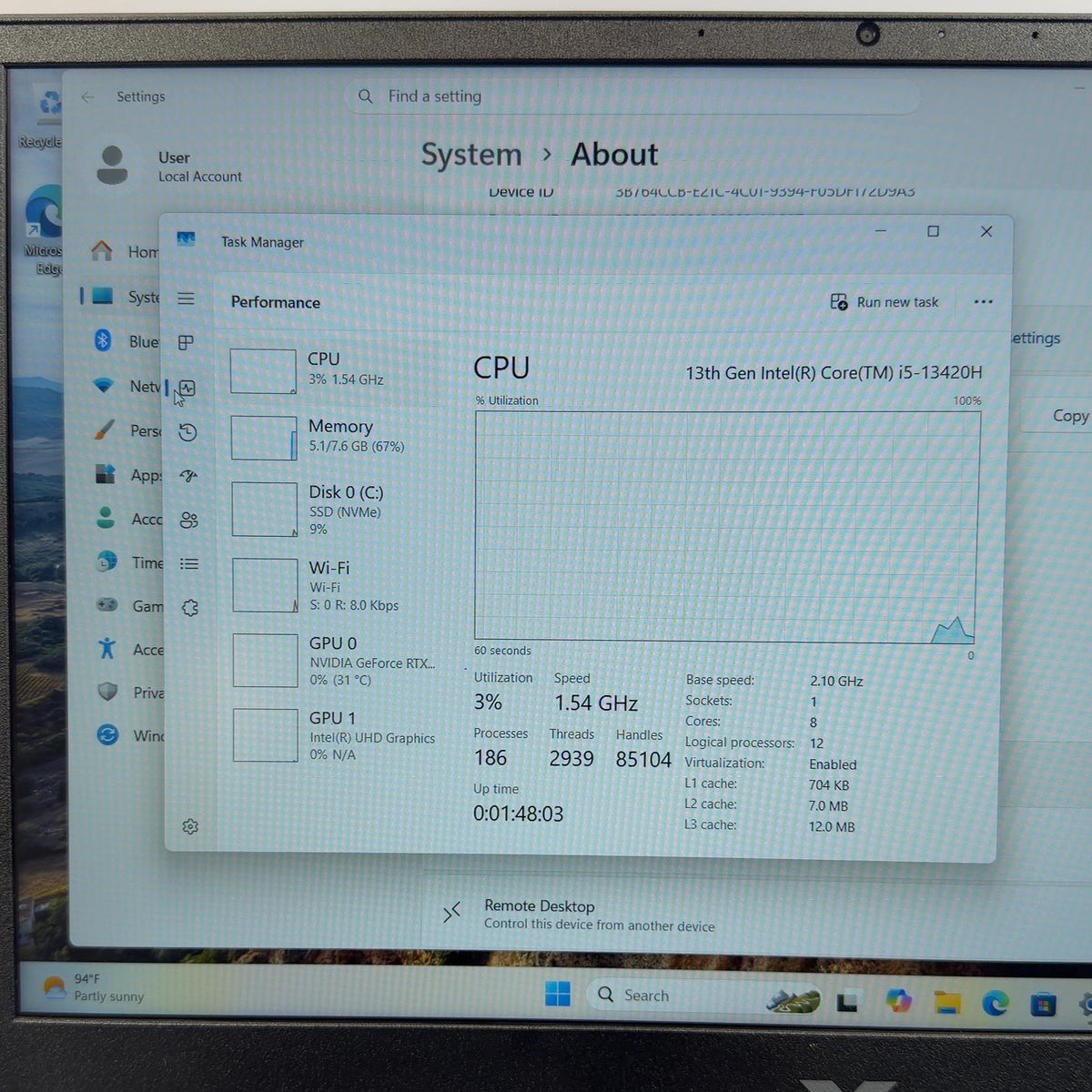Select GPU 1 Intel UHD Graphics entry
This screenshot has width=1092, height=1092.
334,735
